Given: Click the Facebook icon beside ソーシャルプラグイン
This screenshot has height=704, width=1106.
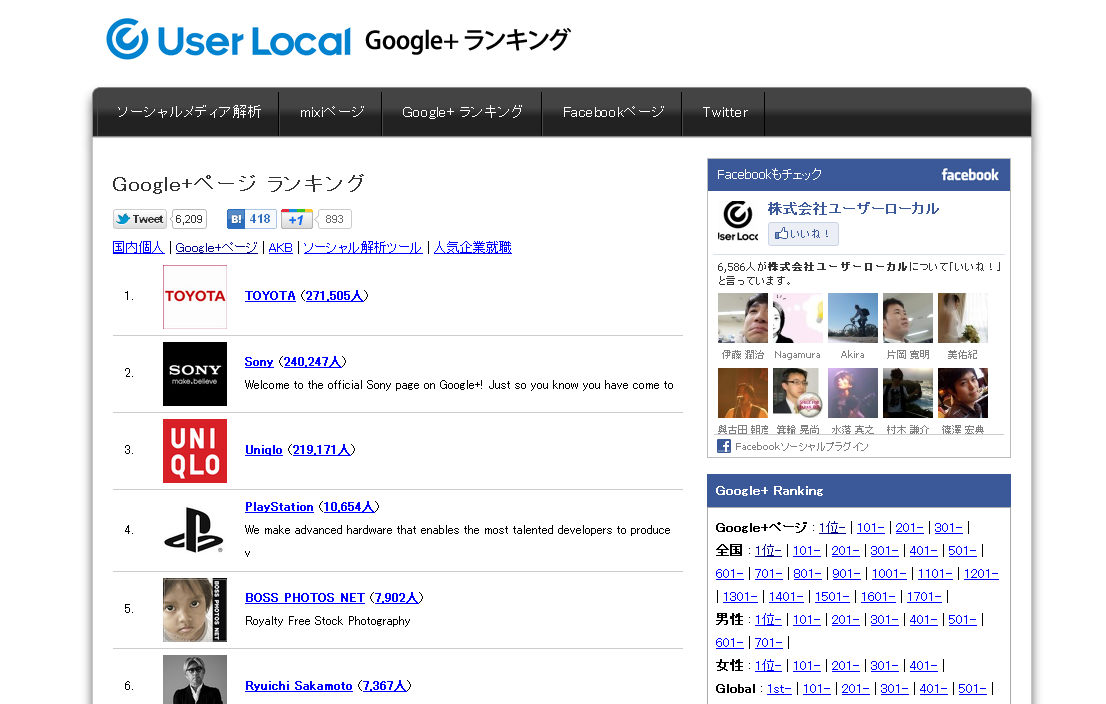Looking at the screenshot, I should pos(724,446).
